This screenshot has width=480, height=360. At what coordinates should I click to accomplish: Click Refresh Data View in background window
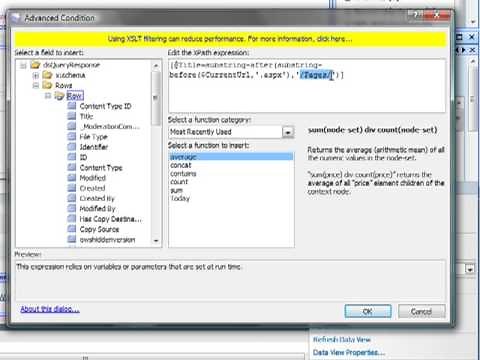342,339
